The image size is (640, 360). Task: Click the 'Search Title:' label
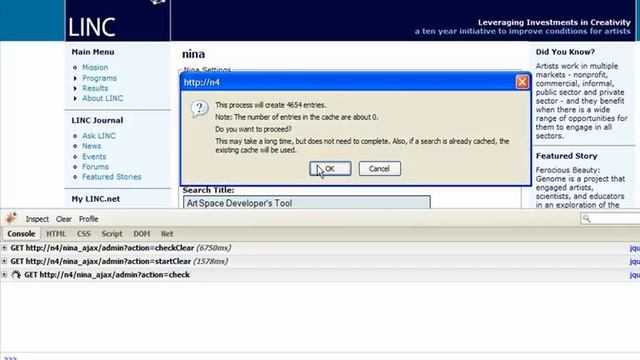[x=208, y=190]
